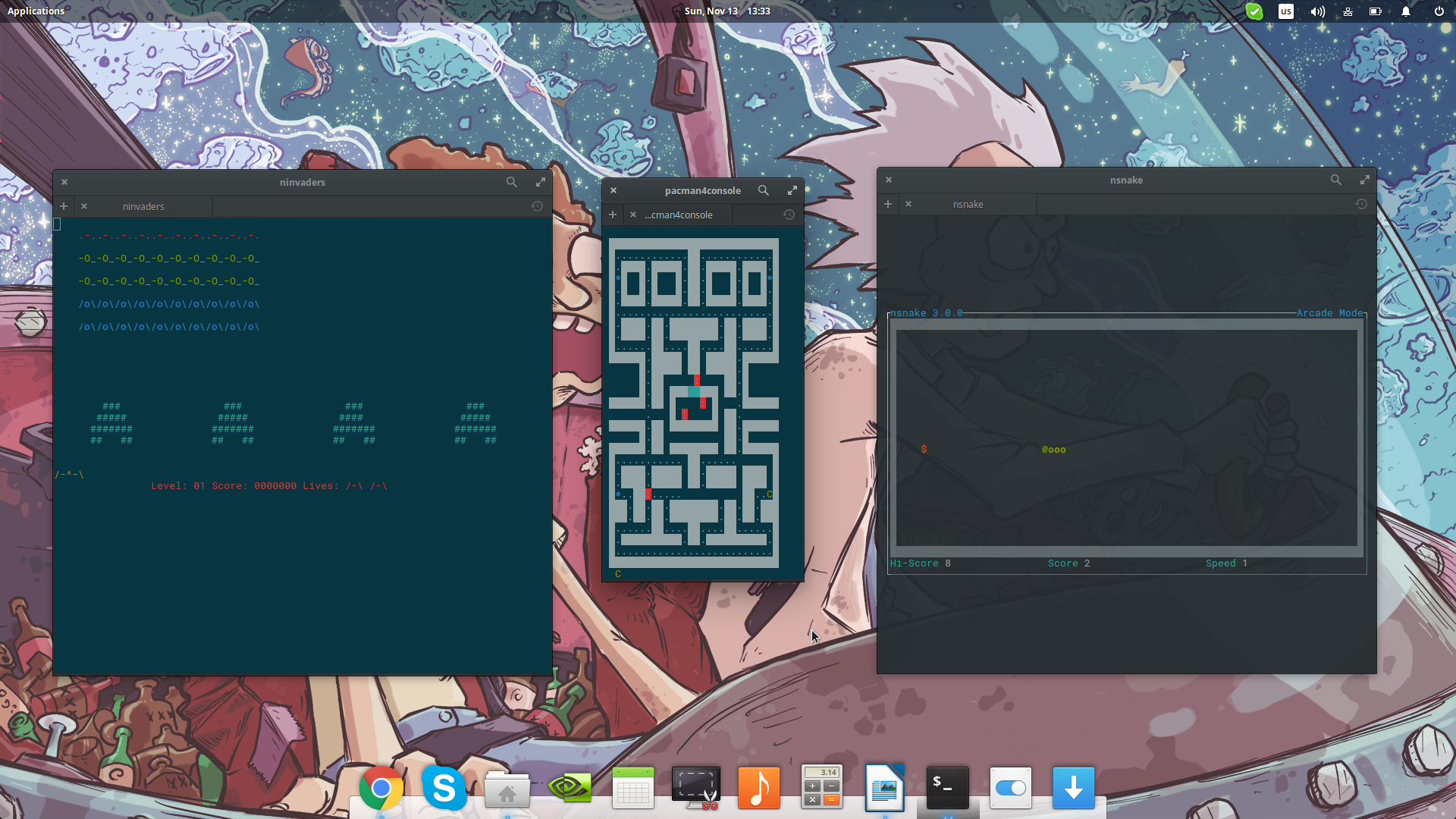Open the date and time indicator
Image resolution: width=1456 pixels, height=819 pixels.
click(x=727, y=11)
